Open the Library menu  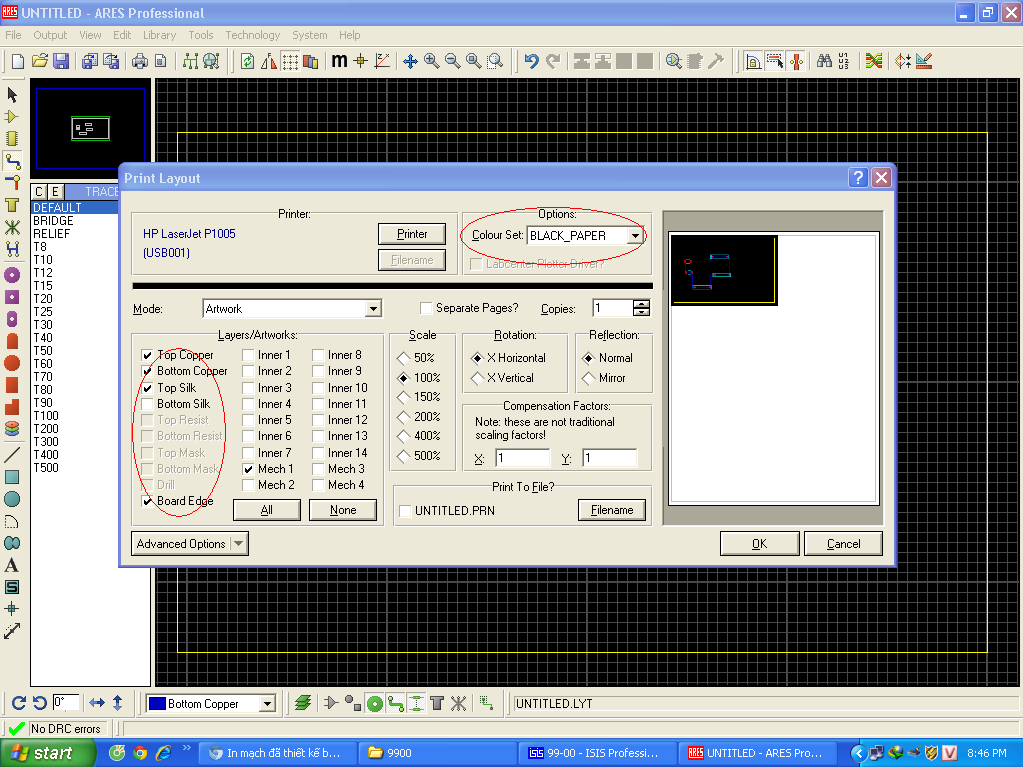[x=159, y=35]
